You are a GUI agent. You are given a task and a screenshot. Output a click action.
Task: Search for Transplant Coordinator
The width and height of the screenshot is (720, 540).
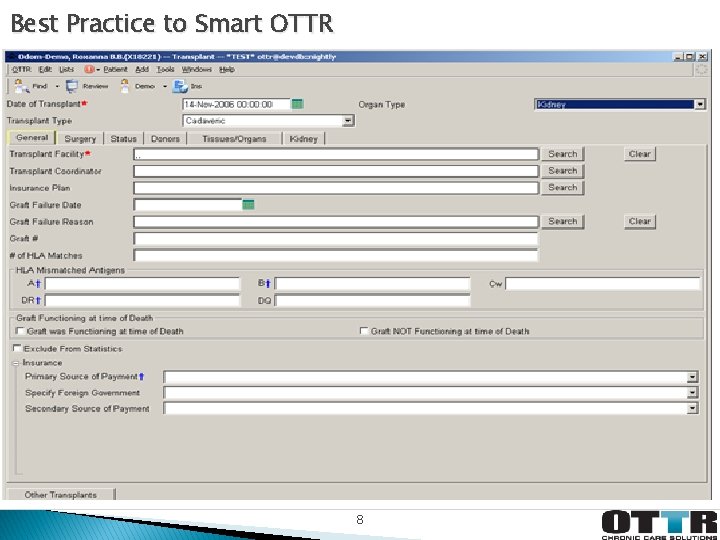click(562, 171)
